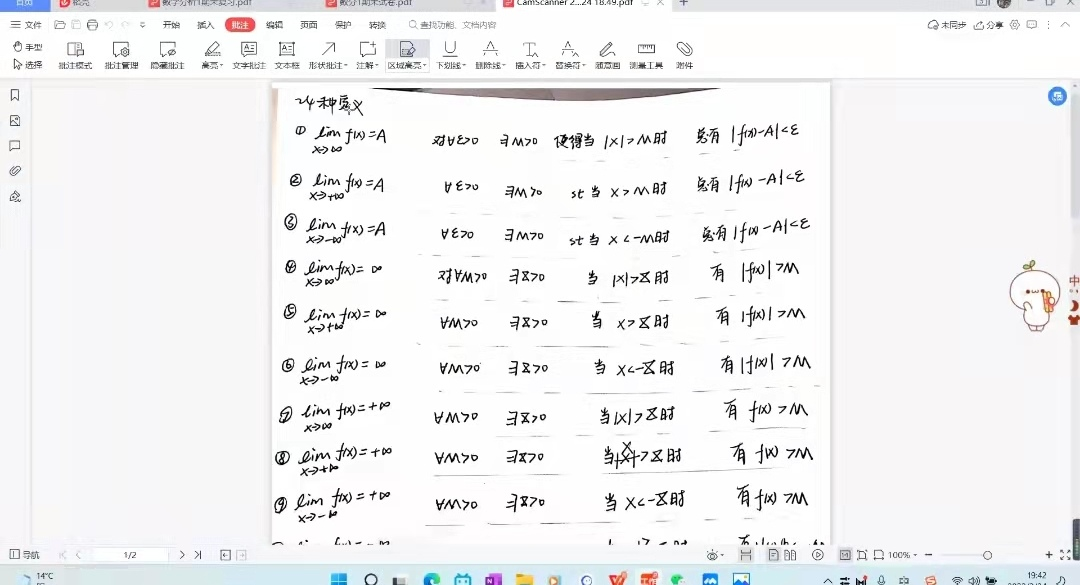Click the page number field 1/2
1080x585 pixels.
130,555
